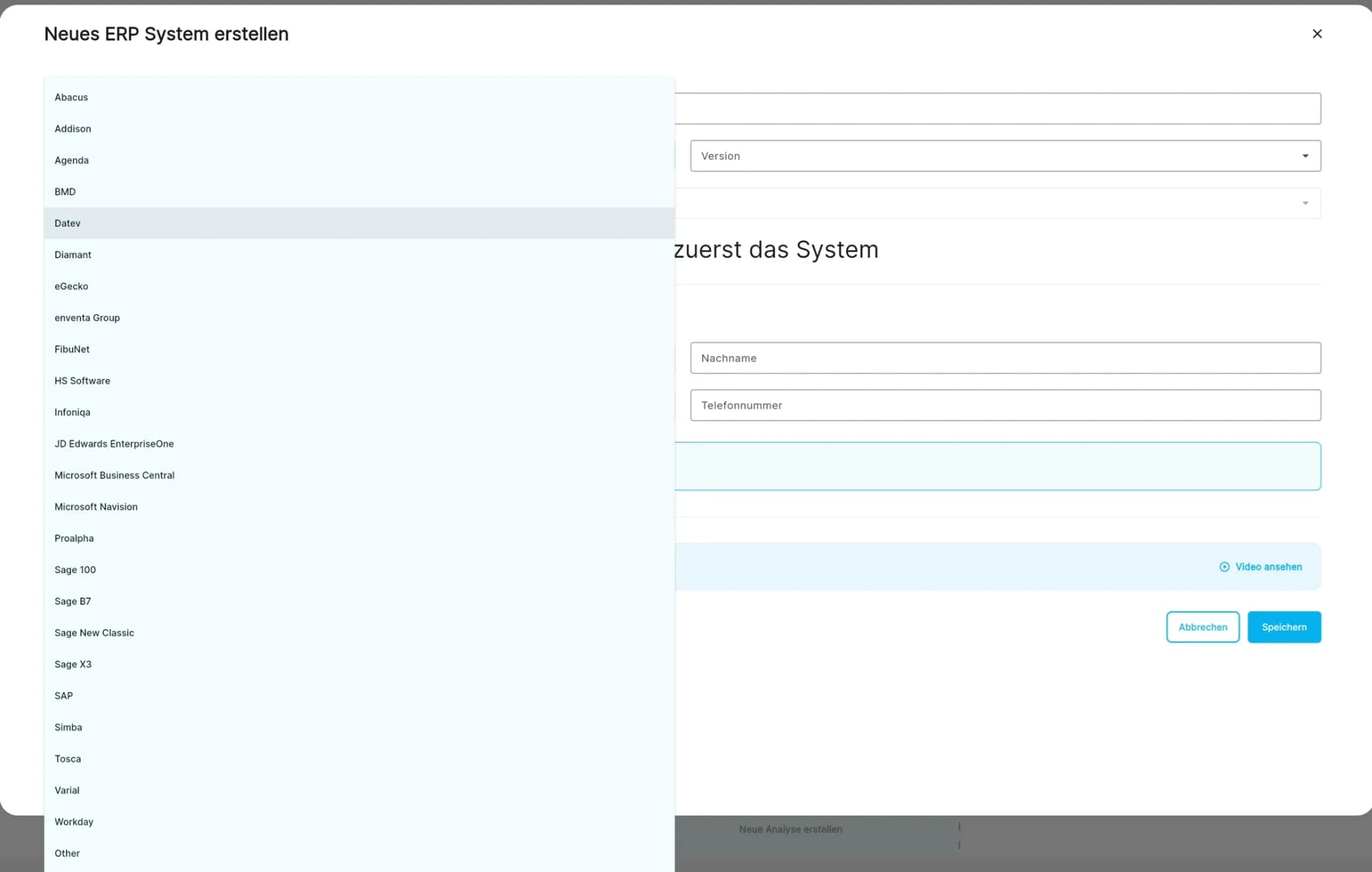Image resolution: width=1372 pixels, height=872 pixels.
Task: Select SAP as the ERP system
Action: (359, 695)
